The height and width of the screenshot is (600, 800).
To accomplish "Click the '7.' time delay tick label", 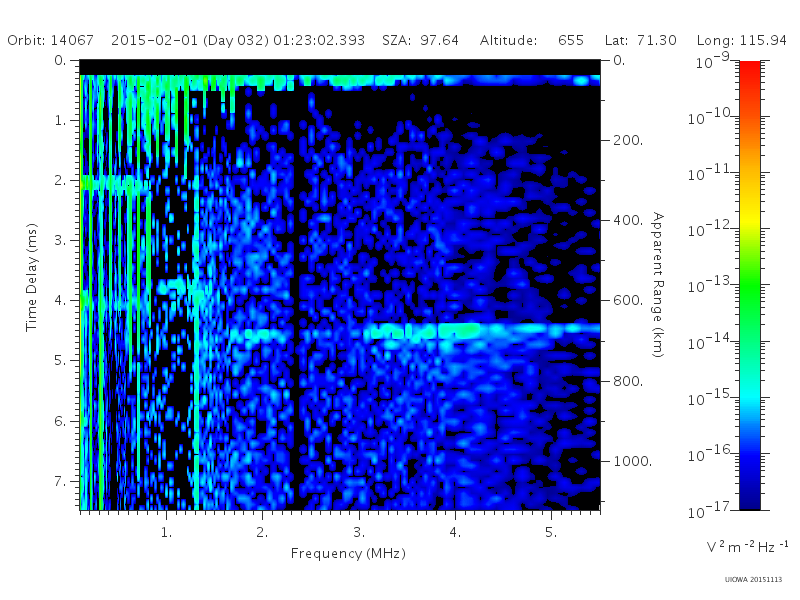I will pos(60,481).
